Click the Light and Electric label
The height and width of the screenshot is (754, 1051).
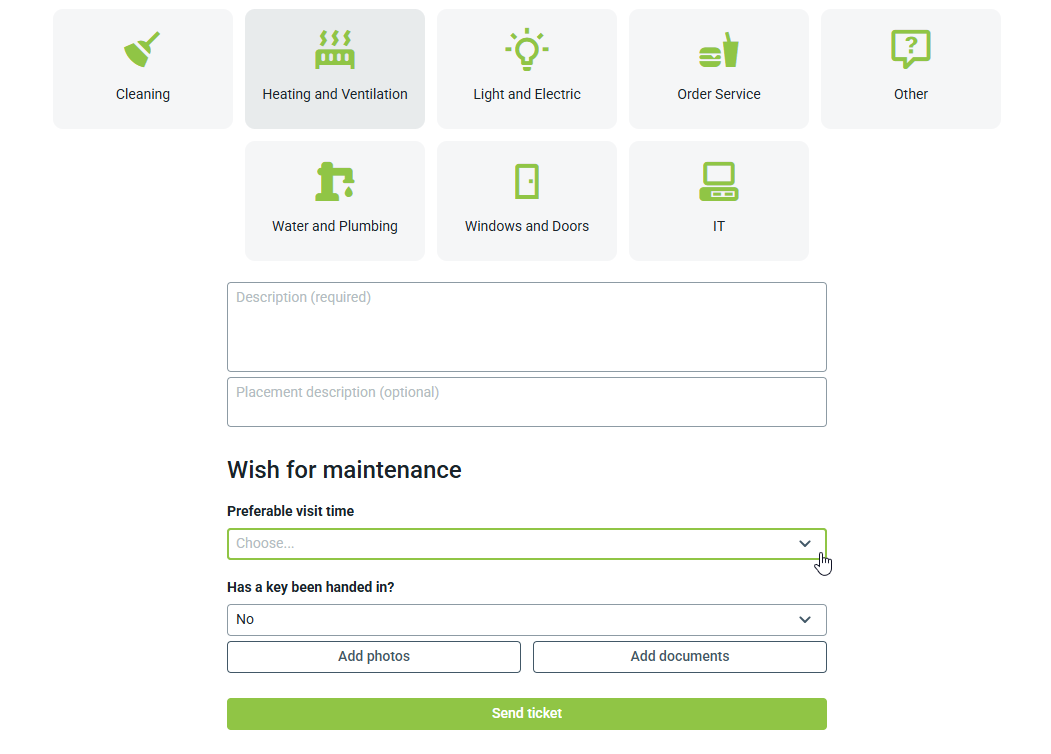(x=527, y=94)
